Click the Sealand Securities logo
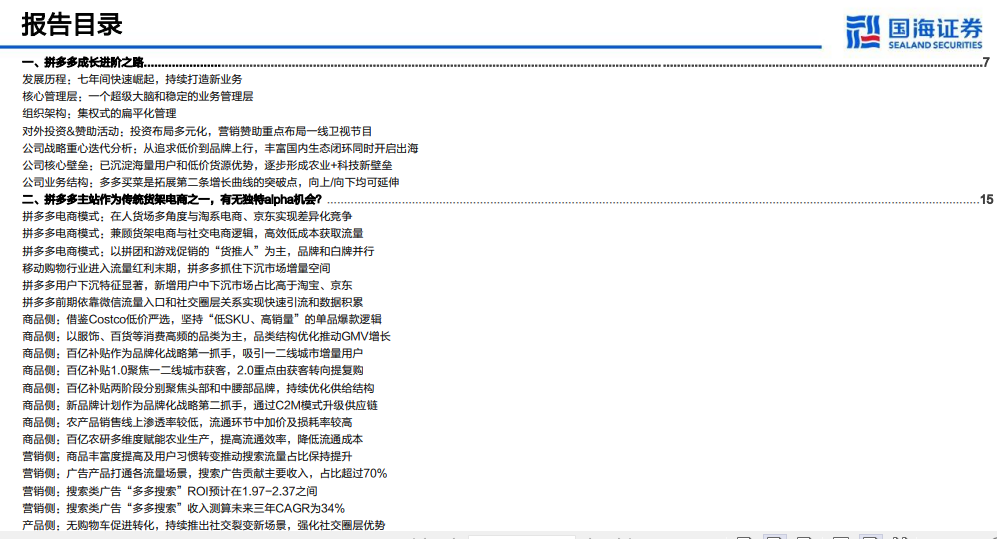The image size is (997, 539). click(x=914, y=32)
